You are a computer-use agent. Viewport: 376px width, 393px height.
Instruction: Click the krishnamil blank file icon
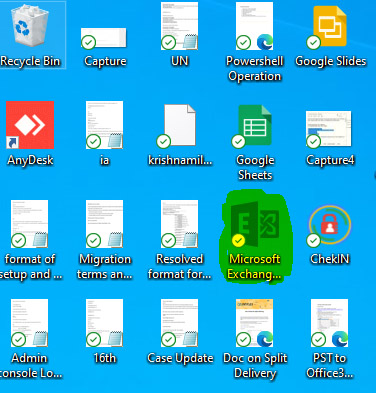click(179, 126)
